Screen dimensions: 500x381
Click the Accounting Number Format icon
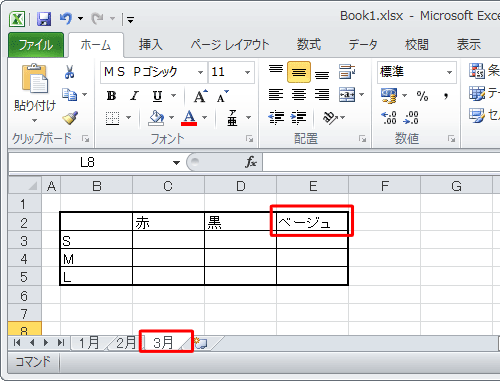389,96
